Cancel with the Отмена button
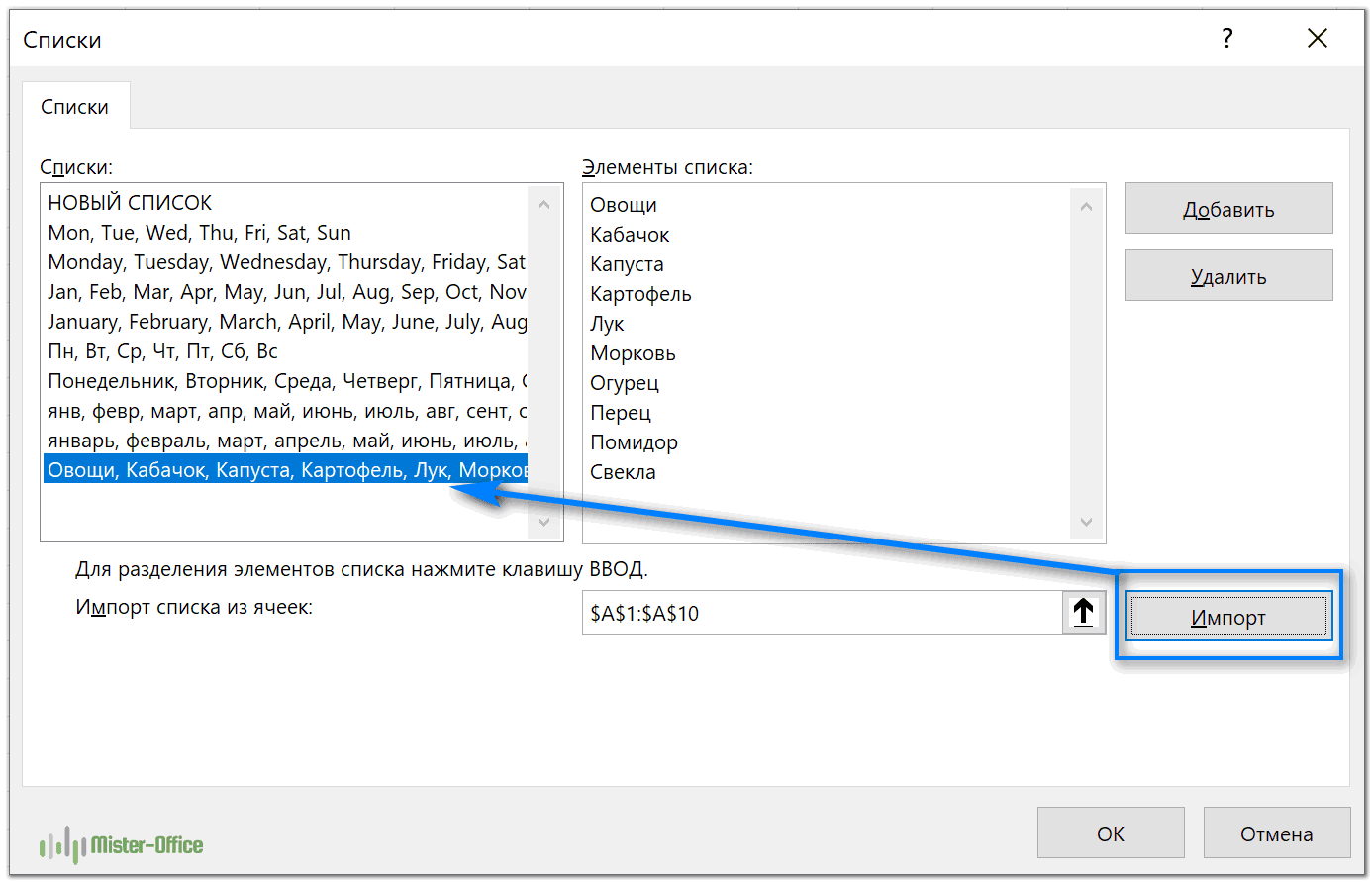 click(x=1276, y=833)
